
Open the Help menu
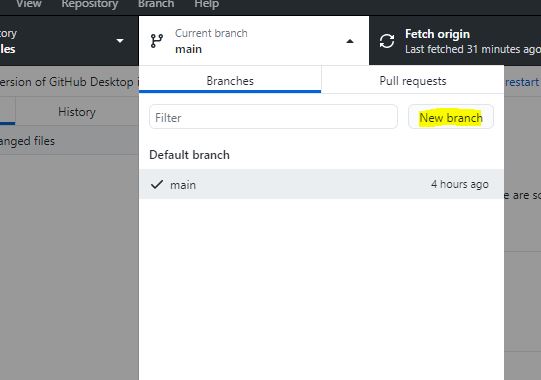tap(206, 4)
